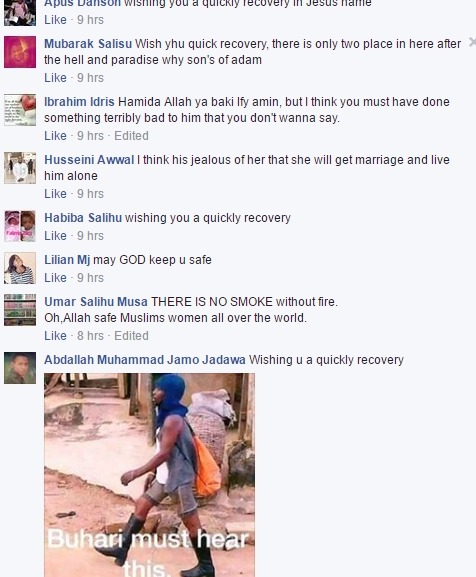Open Abdallah Muhammad Jamo Jadawa's avatar

point(20,368)
